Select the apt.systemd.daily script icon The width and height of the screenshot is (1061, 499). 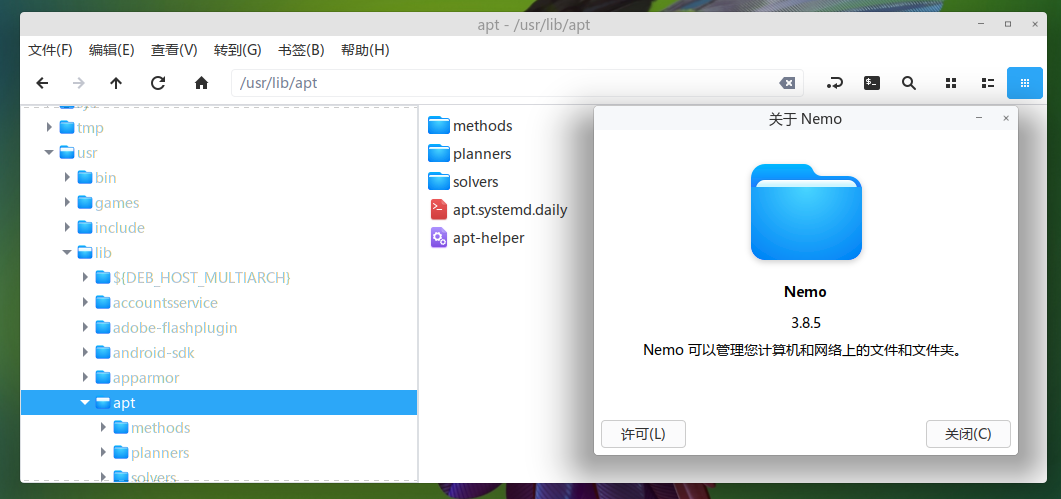coord(439,210)
